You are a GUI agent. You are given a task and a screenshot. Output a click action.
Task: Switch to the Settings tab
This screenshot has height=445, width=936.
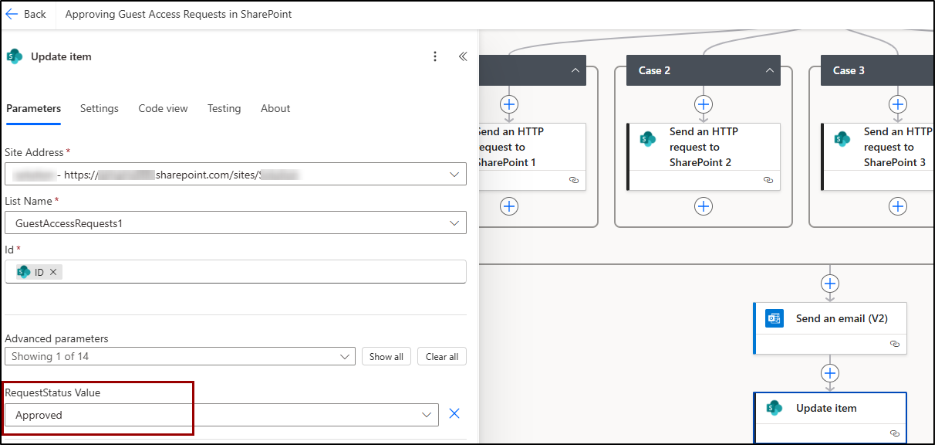[x=99, y=108]
